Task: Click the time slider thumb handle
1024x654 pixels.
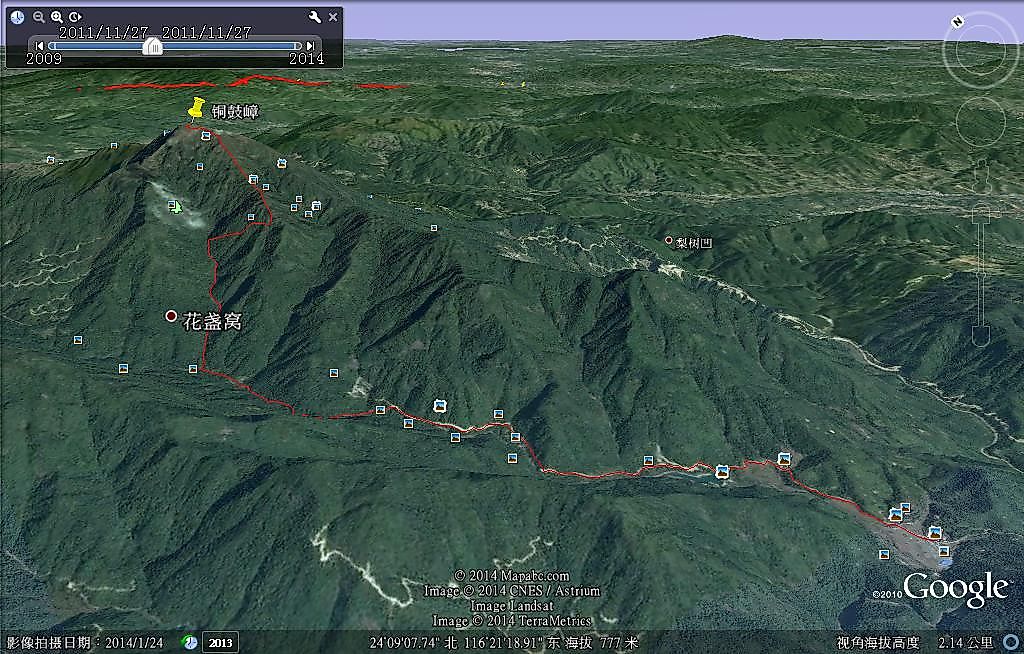Action: pos(152,46)
